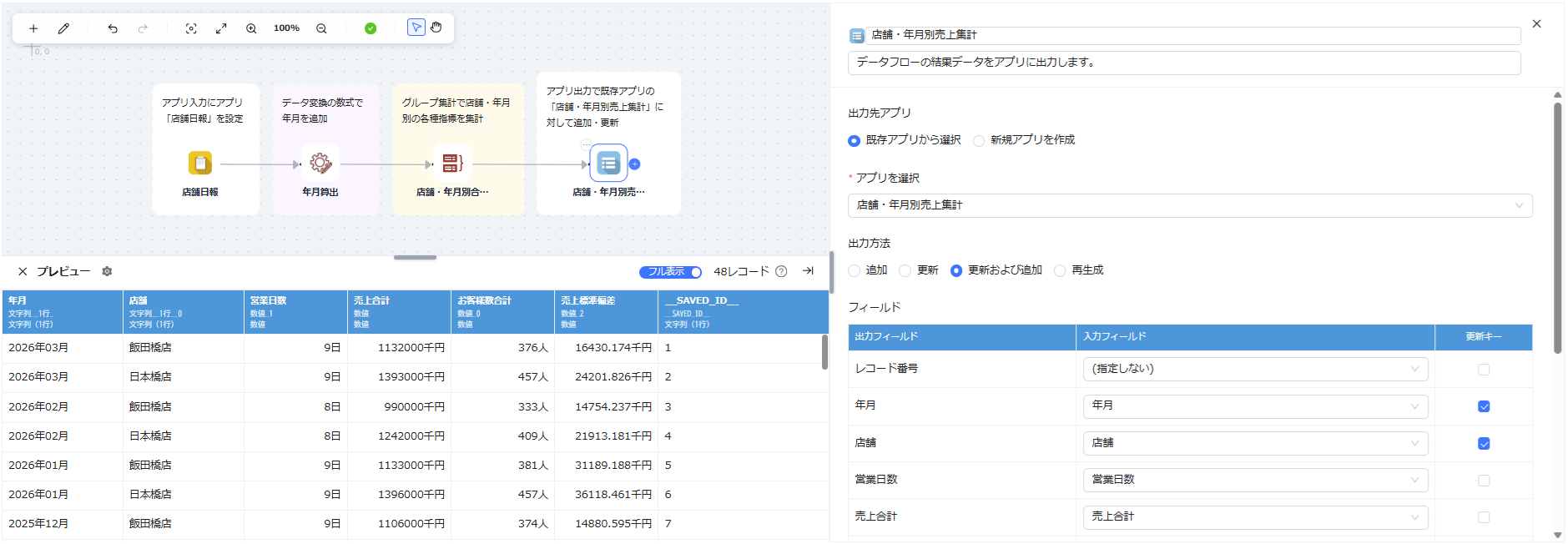Undo the last action
1568x544 pixels.
click(113, 28)
